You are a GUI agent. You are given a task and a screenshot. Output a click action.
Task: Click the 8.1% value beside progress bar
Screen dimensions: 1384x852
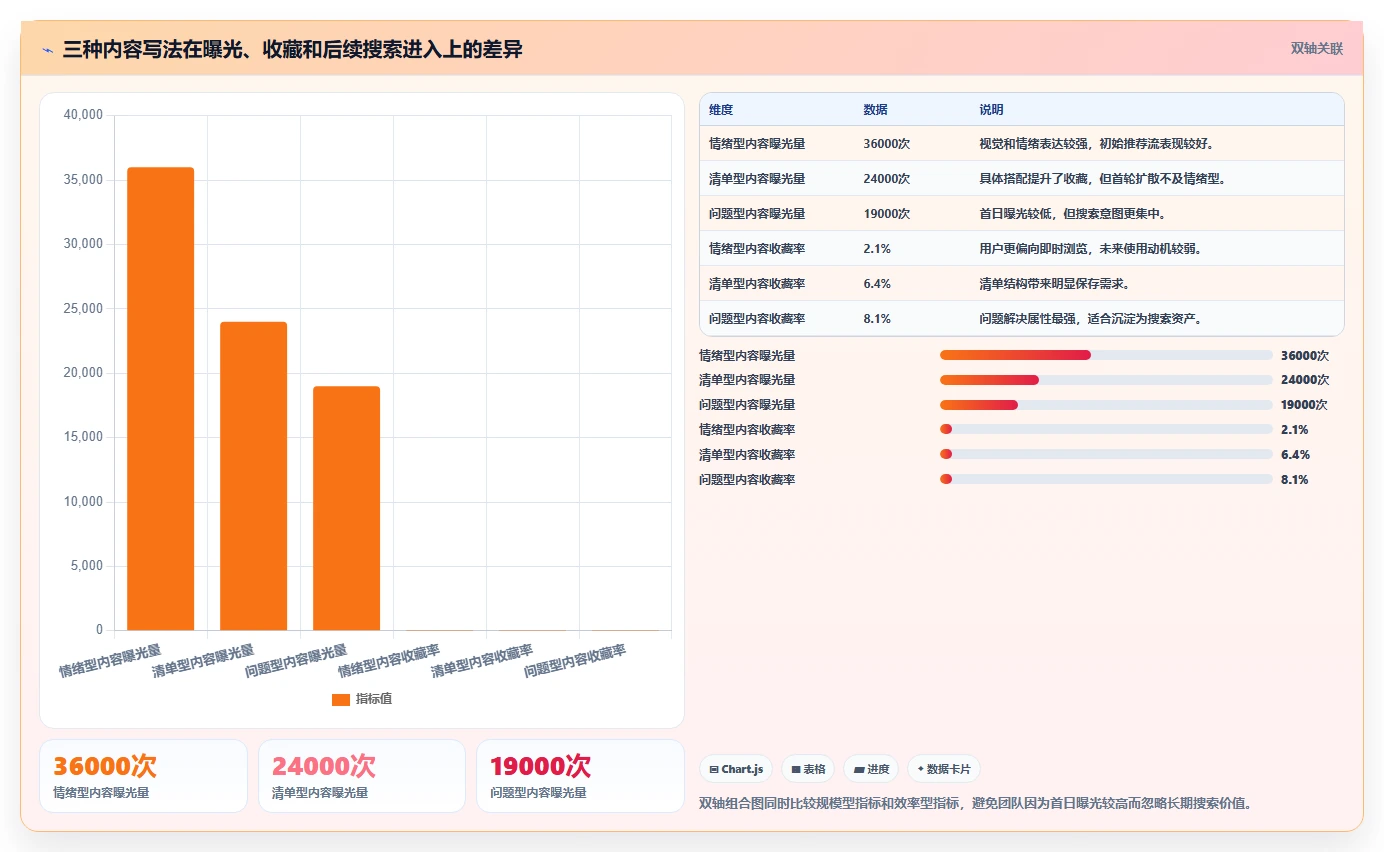point(1295,480)
